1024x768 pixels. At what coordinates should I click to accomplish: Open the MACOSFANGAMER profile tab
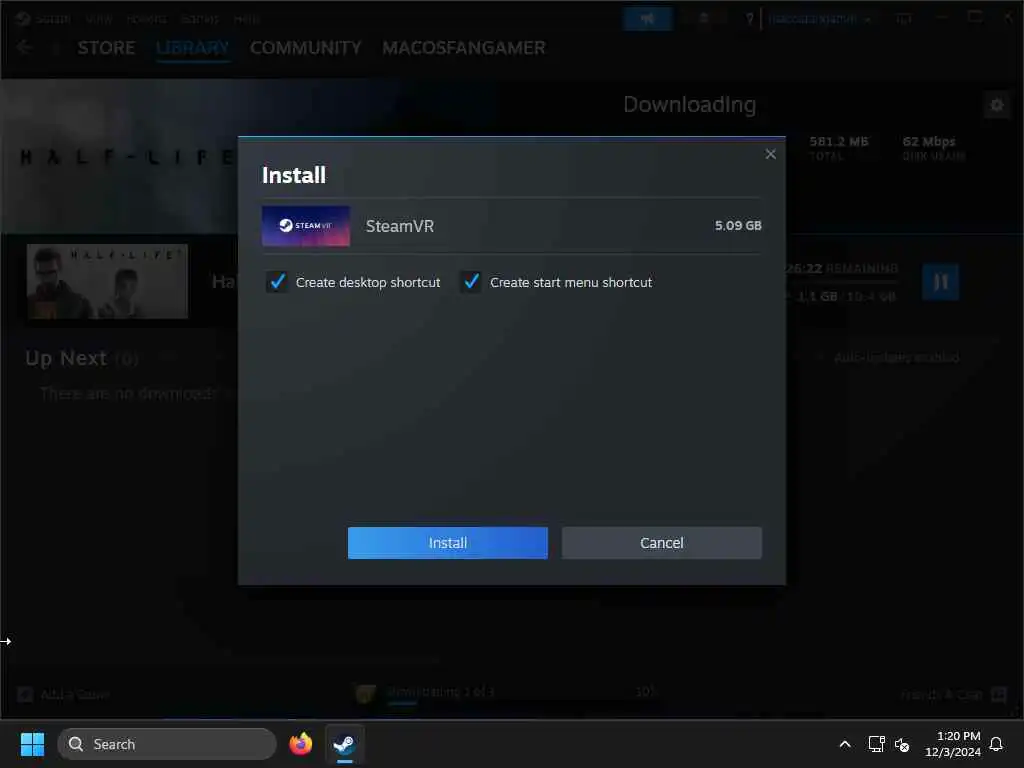[x=464, y=48]
